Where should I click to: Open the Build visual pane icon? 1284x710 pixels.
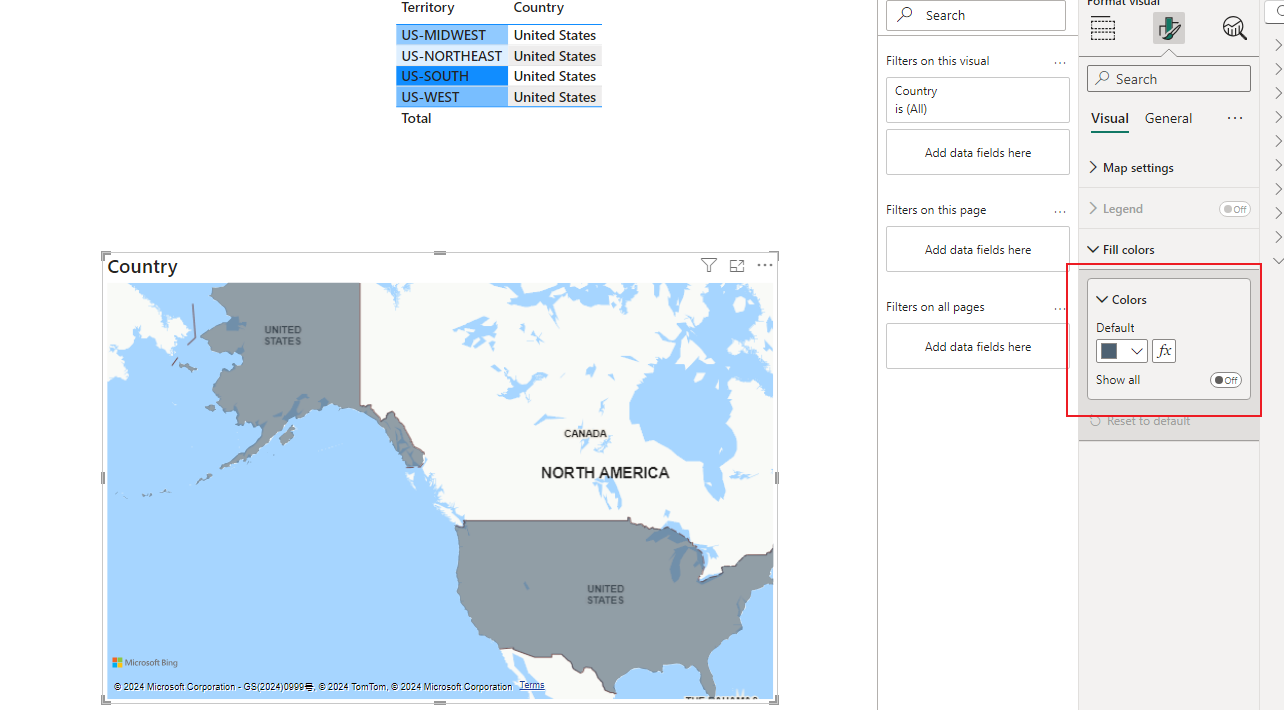tap(1103, 28)
